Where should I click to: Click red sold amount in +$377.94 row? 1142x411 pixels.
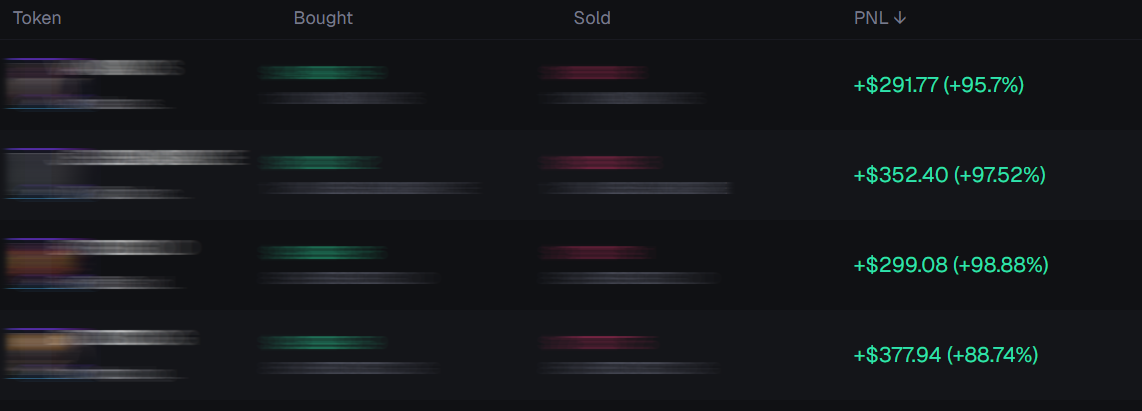tap(599, 342)
